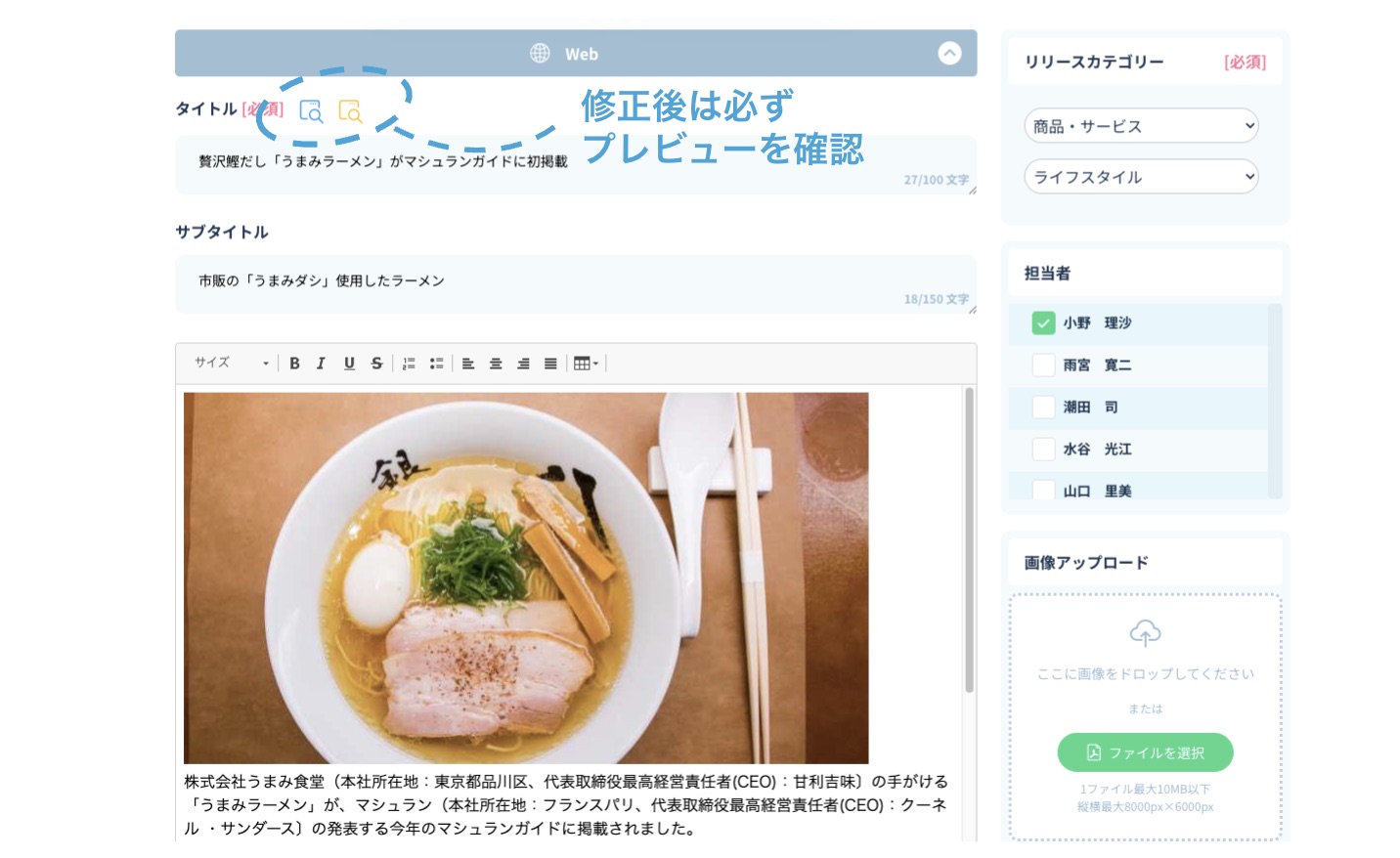Screen dimensions: 1400x858
Task: Collapse the Web section with chevron
Action: [949, 54]
